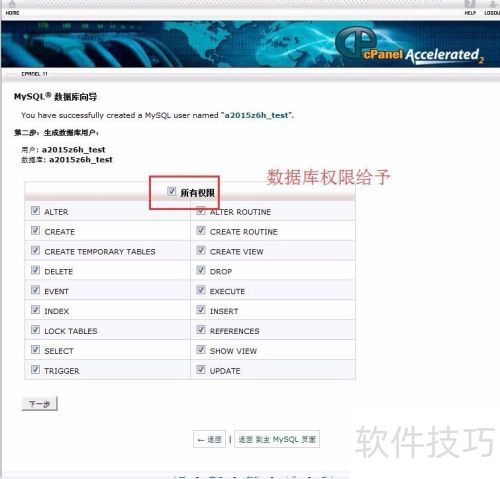This screenshot has height=479, width=500.
Task: Uncheck the ALTER ROUTINE checkbox
Action: pos(201,210)
